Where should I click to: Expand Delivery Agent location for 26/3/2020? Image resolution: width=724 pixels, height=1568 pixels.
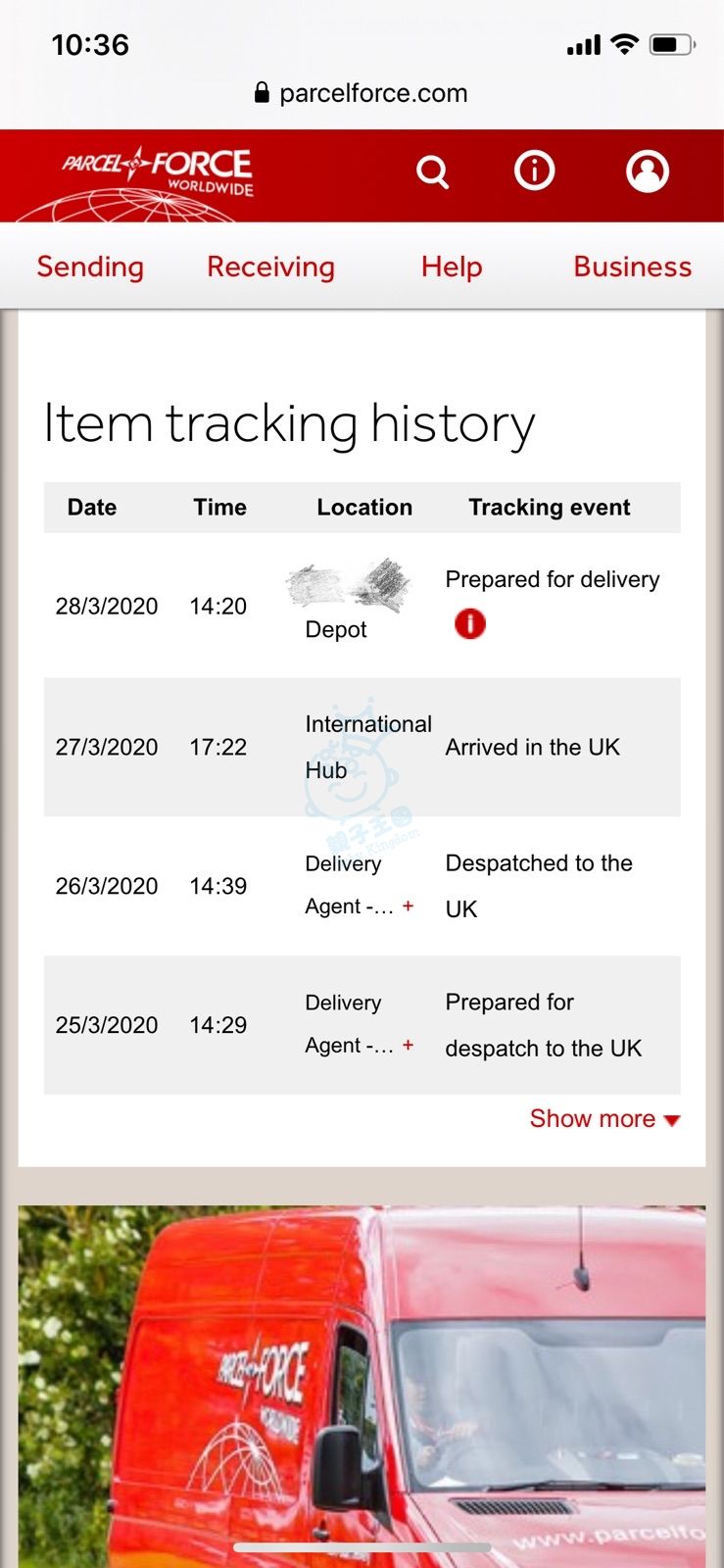click(x=408, y=906)
